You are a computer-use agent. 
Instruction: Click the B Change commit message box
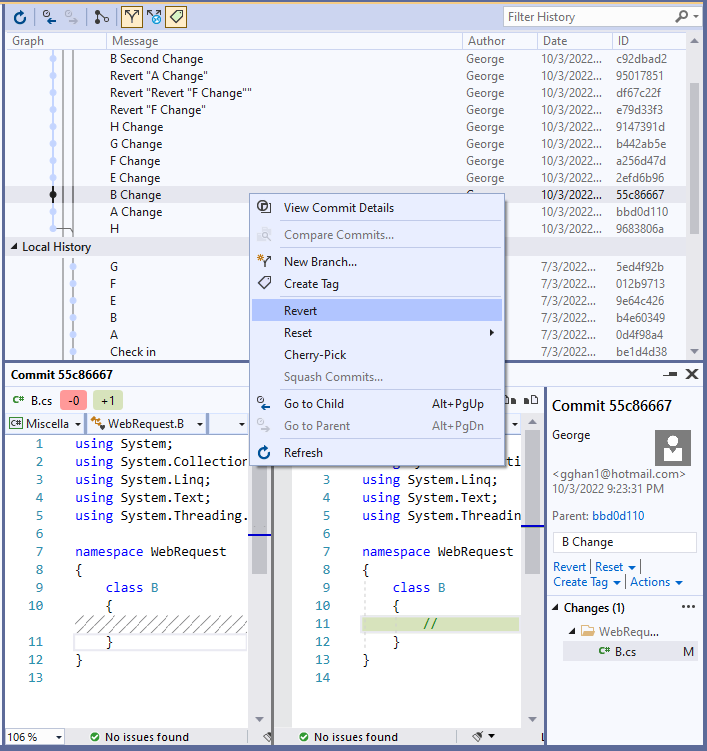pyautogui.click(x=625, y=542)
